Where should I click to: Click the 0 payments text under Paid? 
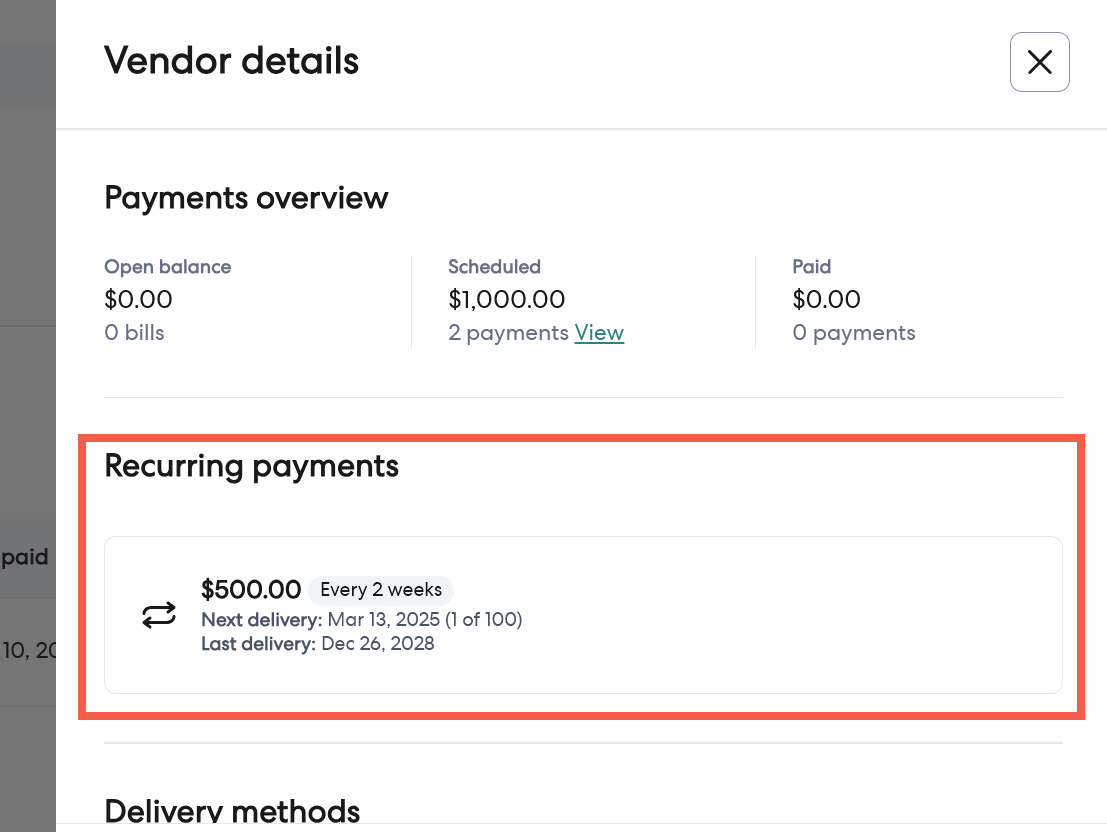(x=853, y=333)
